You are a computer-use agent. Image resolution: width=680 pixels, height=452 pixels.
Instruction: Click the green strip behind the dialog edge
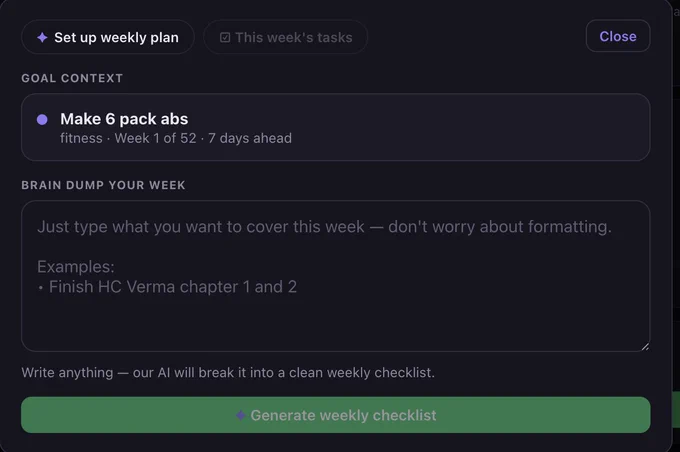676,410
